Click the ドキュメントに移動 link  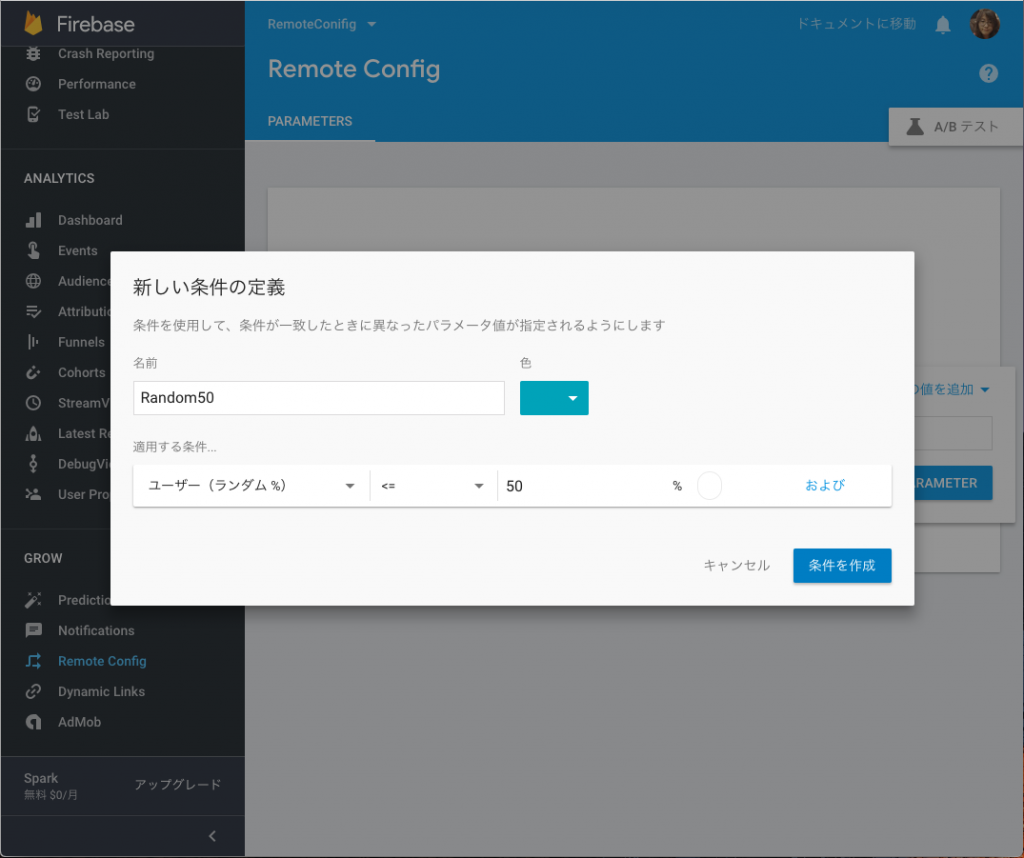856,24
